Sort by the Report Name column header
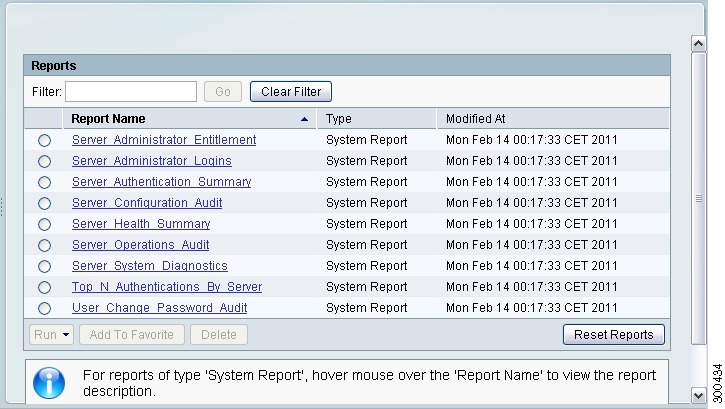Screen dimensions: 725x409 pos(189,119)
